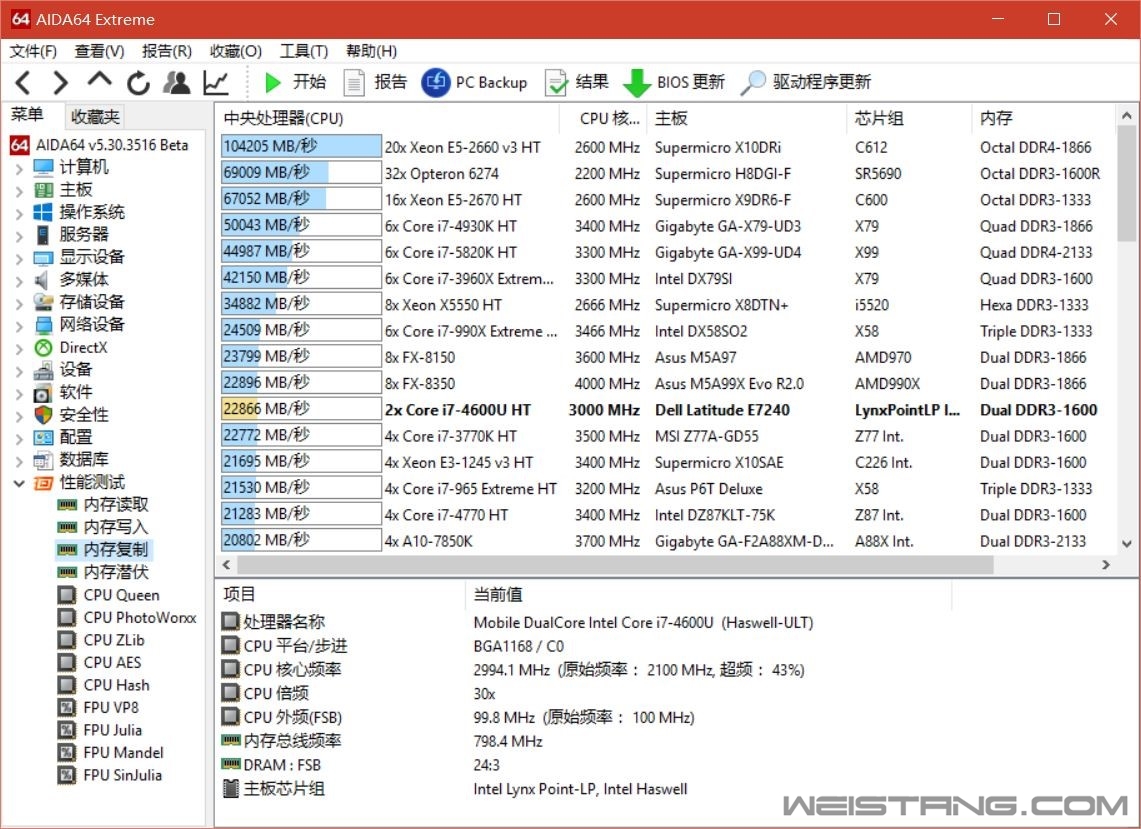Select the 安全性 shield icon

pos(44,415)
